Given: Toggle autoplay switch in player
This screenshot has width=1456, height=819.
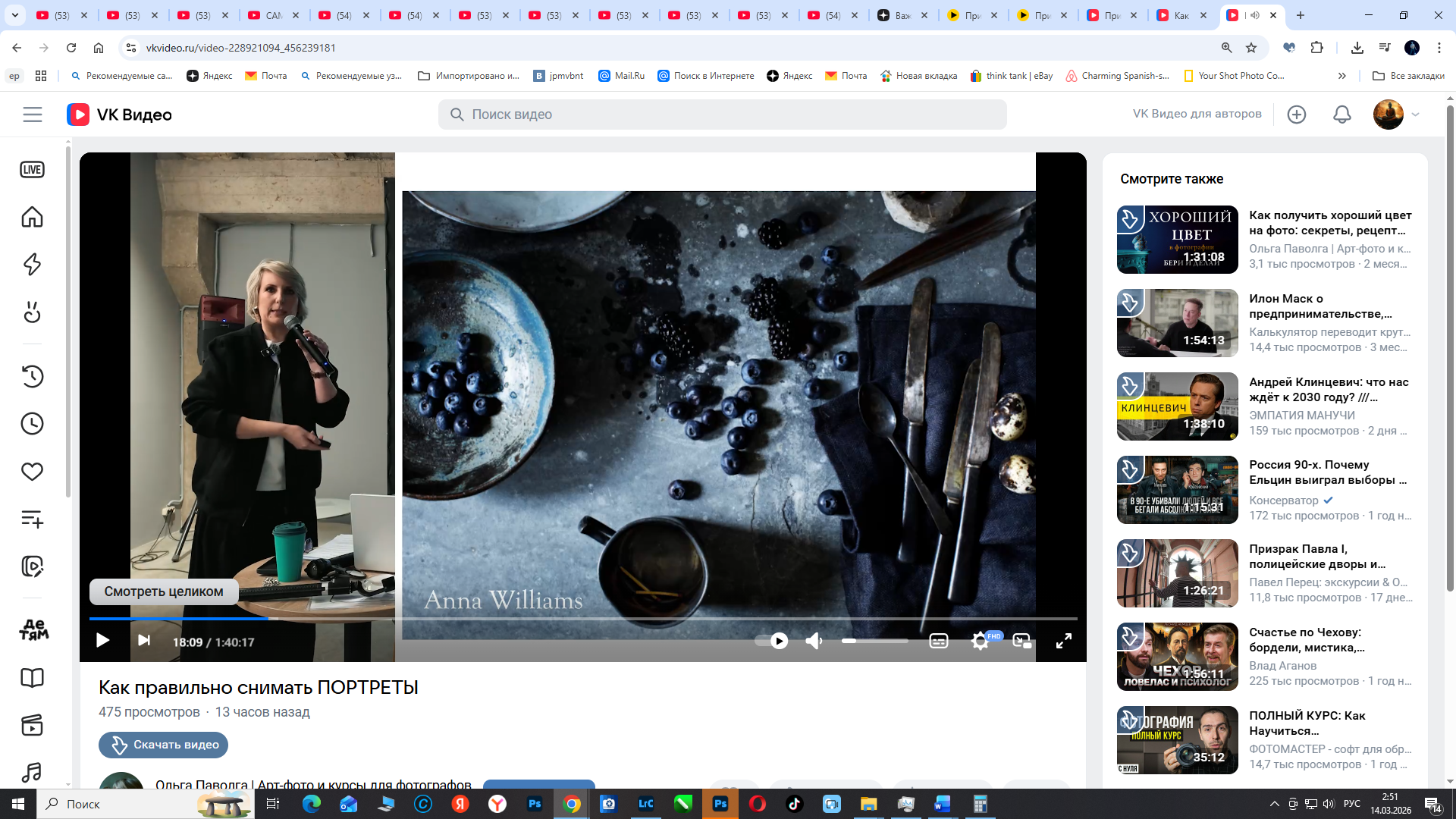Looking at the screenshot, I should (772, 642).
